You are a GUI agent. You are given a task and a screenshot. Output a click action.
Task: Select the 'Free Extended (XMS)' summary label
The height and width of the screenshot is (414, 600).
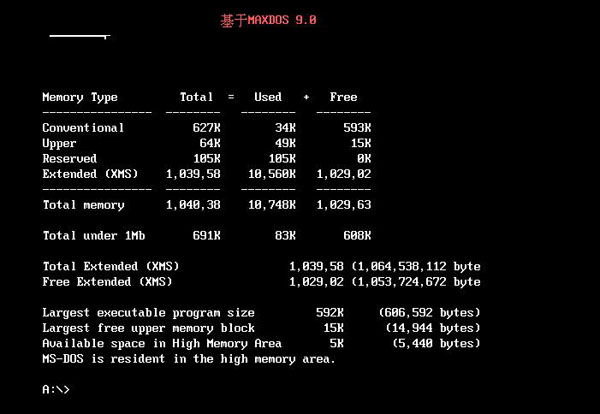click(x=108, y=282)
